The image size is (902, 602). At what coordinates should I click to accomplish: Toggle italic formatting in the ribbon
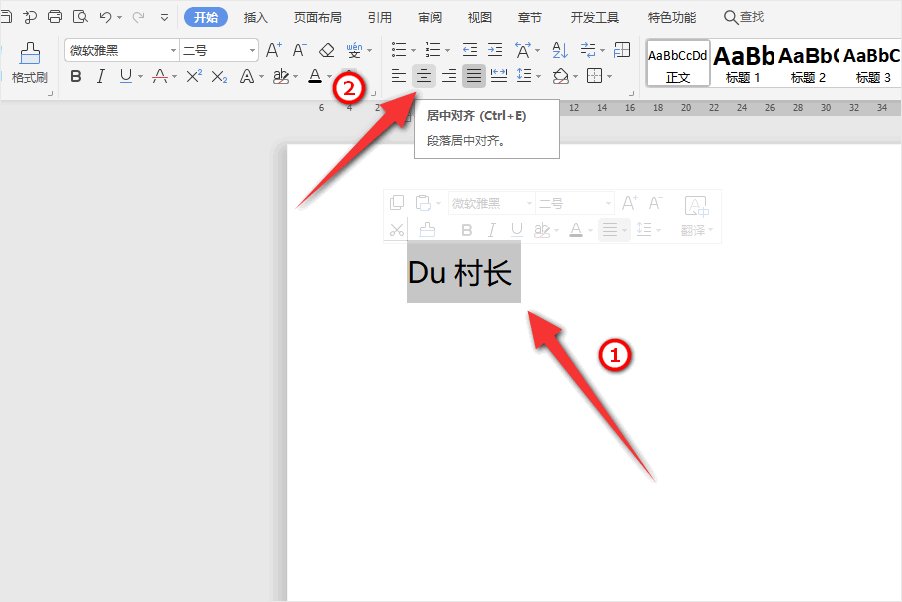[100, 76]
